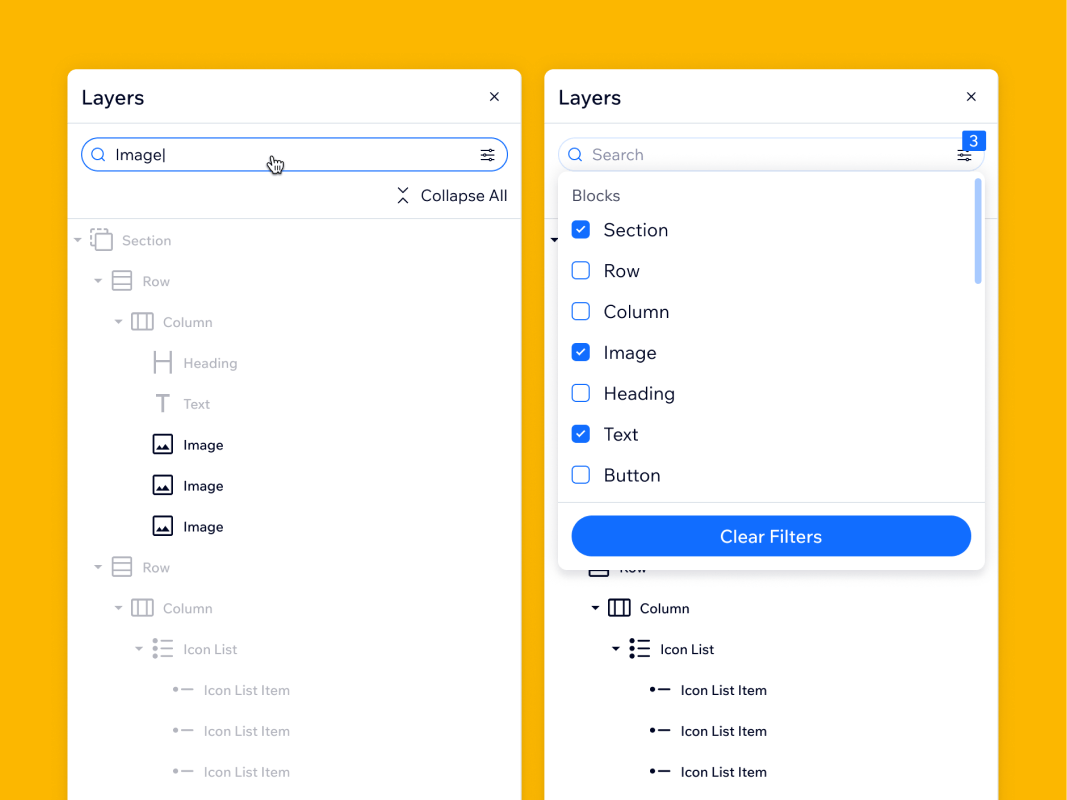Select the Icon List icon in right panel

pos(639,648)
